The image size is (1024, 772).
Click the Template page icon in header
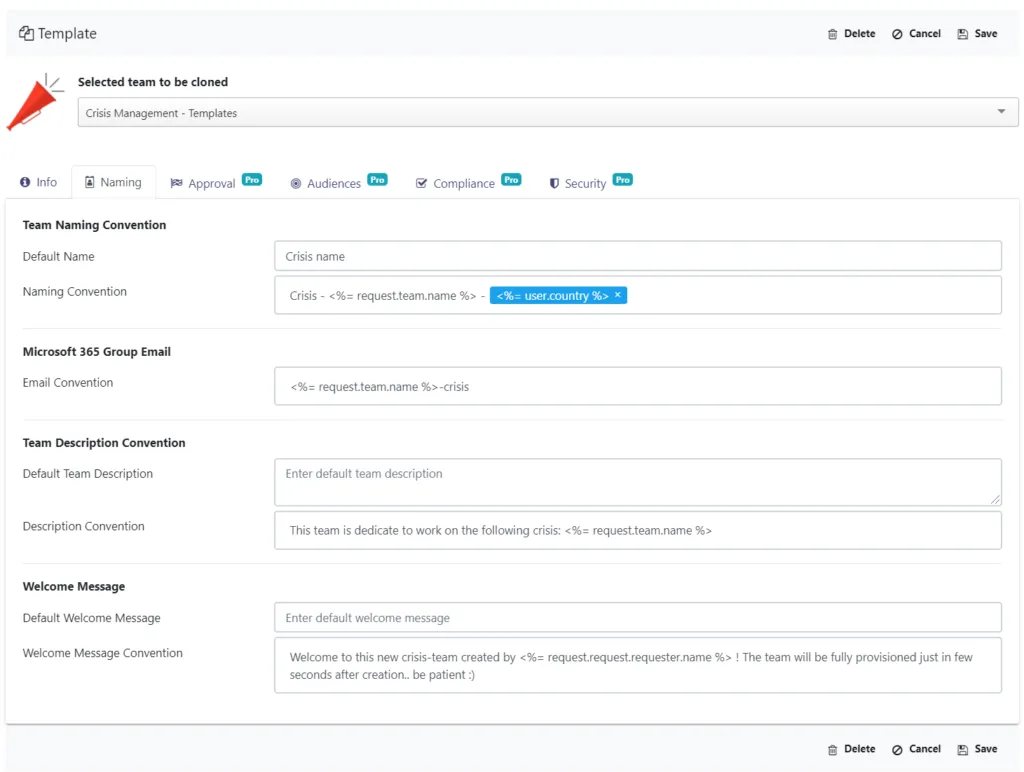coord(26,33)
